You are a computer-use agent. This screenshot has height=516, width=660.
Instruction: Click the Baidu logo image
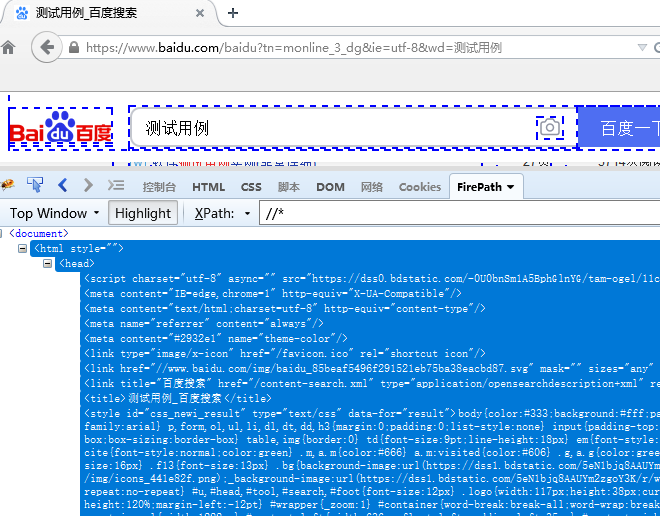pyautogui.click(x=61, y=128)
